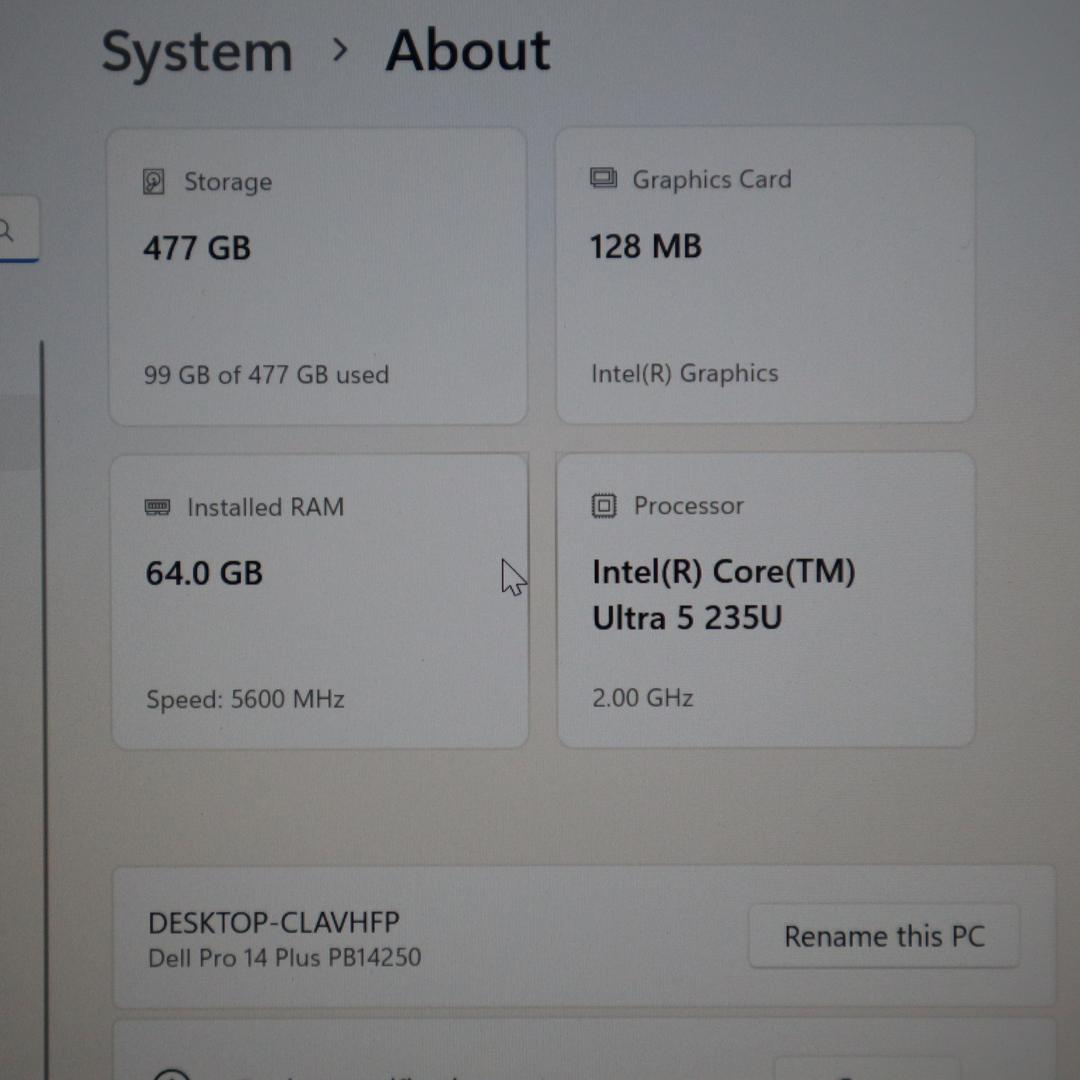Viewport: 1080px width, 1080px height.
Task: Click the Dell Pro 14 Plus PB14250 model text
Action: point(284,957)
